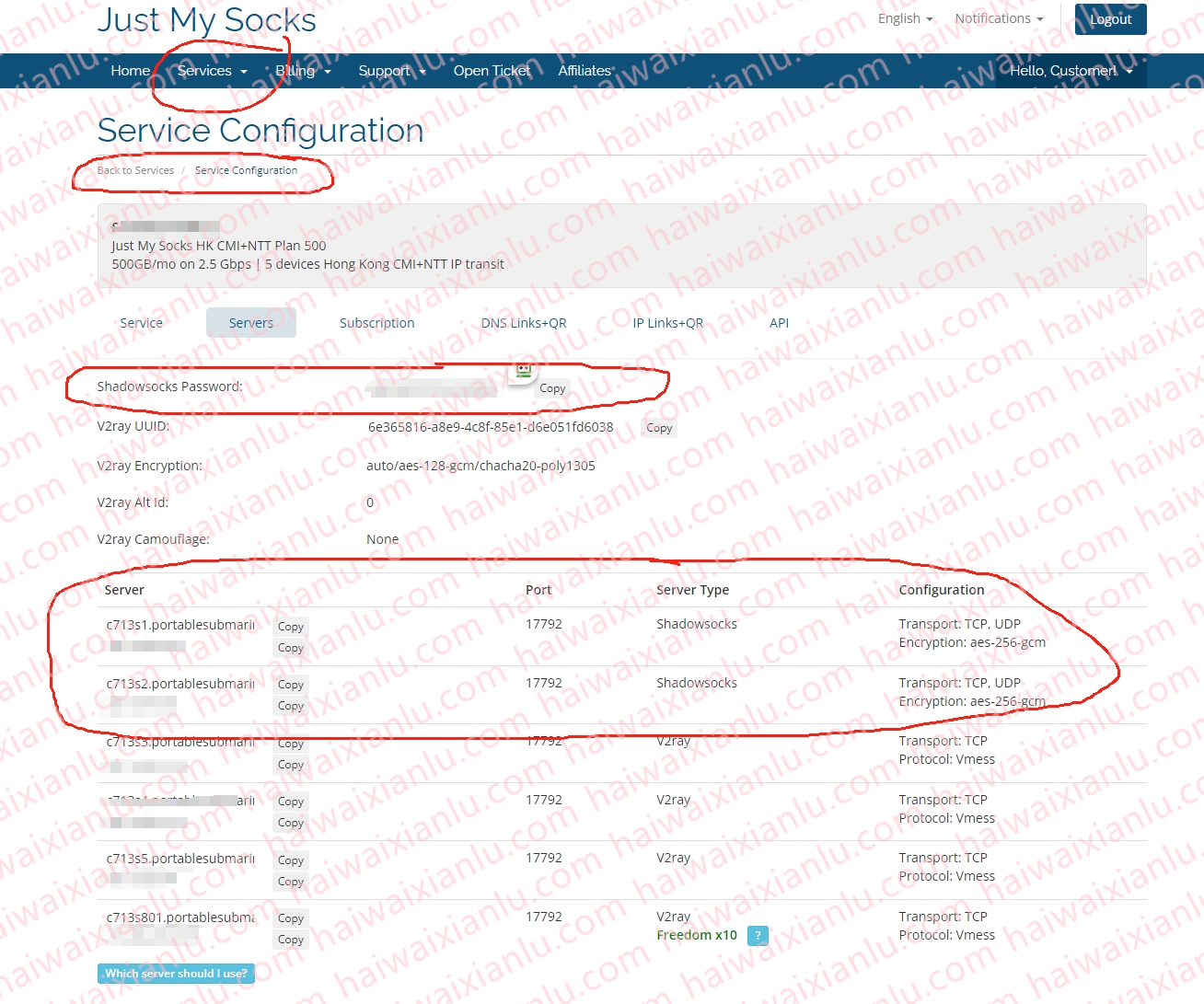Click the Service Configuration breadcrumb item
The width and height of the screenshot is (1204, 1004).
[246, 170]
